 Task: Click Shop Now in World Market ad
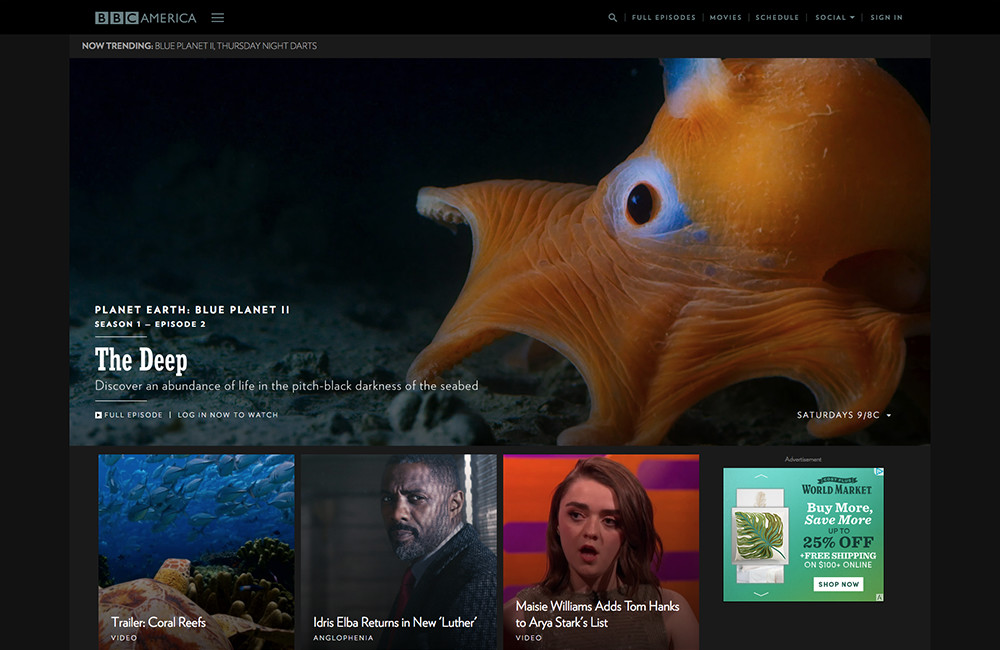tap(839, 584)
